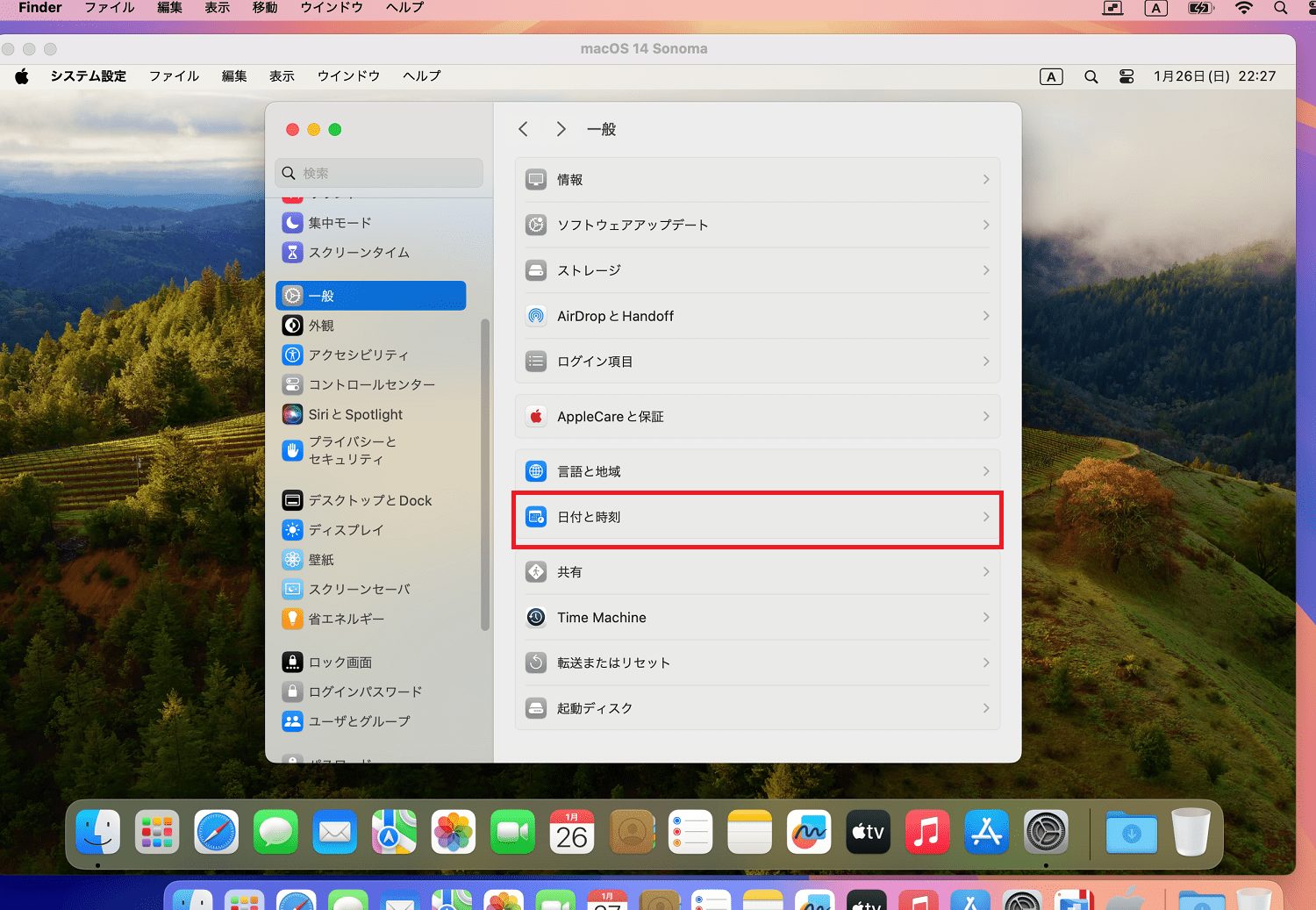Click the 検索 search field
This screenshot has height=910, width=1316.
tap(379, 173)
